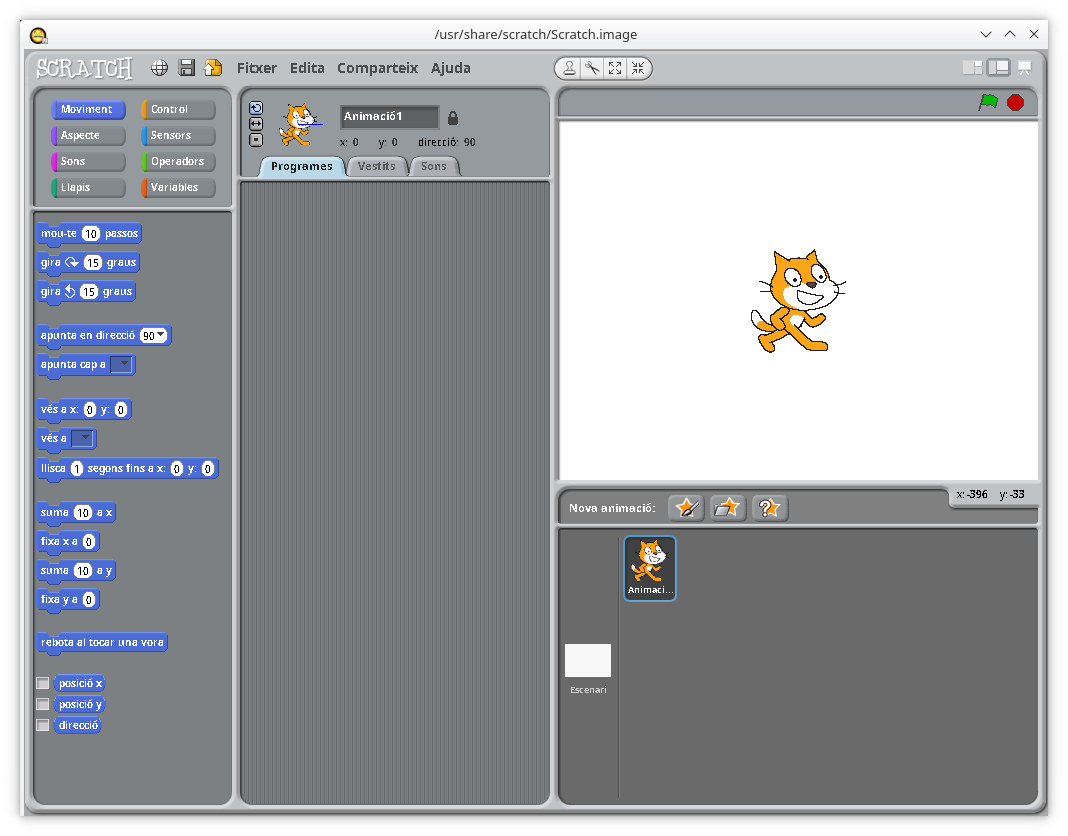Set rotation style to left-right flip only
This screenshot has height=836, width=1068.
click(x=256, y=124)
